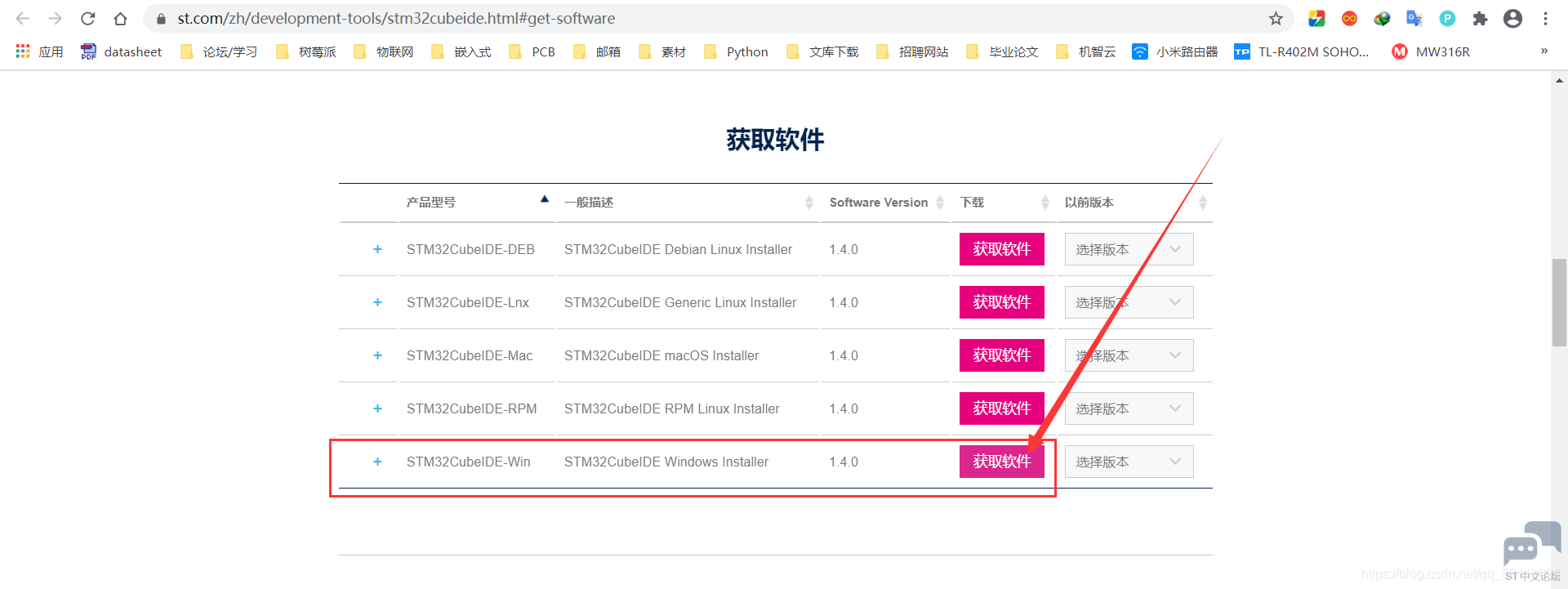Image resolution: width=1568 pixels, height=589 pixels.
Task: Open the apps grid shortcut 应用
Action: coord(39,51)
